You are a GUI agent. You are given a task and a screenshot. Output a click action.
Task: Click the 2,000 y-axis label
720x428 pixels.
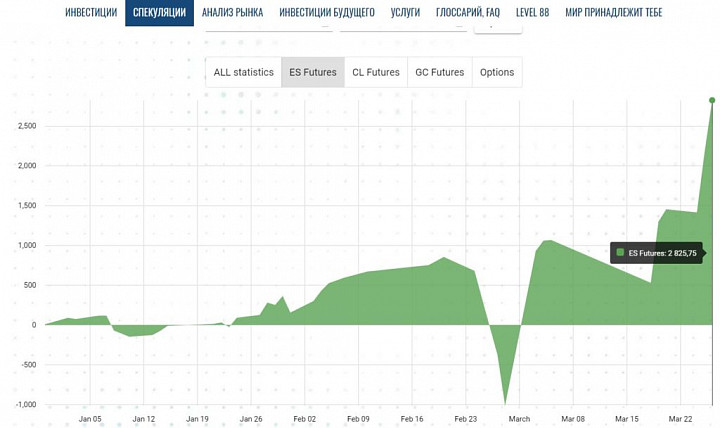(27, 166)
